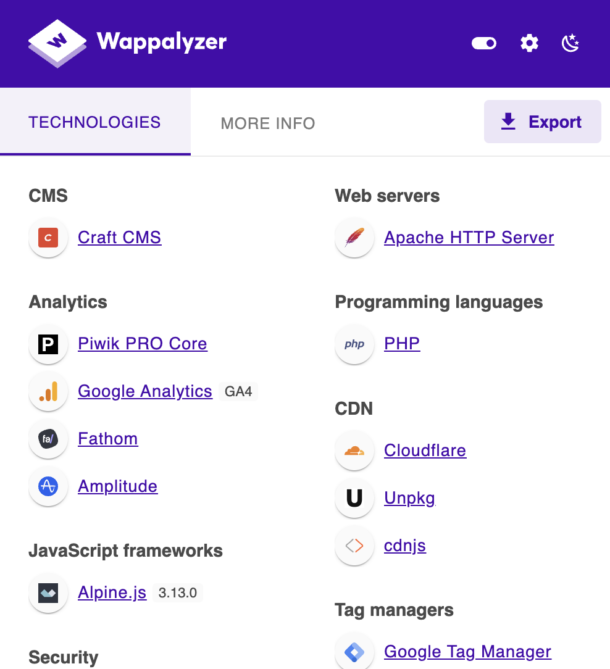Viewport: 610px width, 669px height.
Task: Click the GA4 version badge
Action: pos(238,391)
